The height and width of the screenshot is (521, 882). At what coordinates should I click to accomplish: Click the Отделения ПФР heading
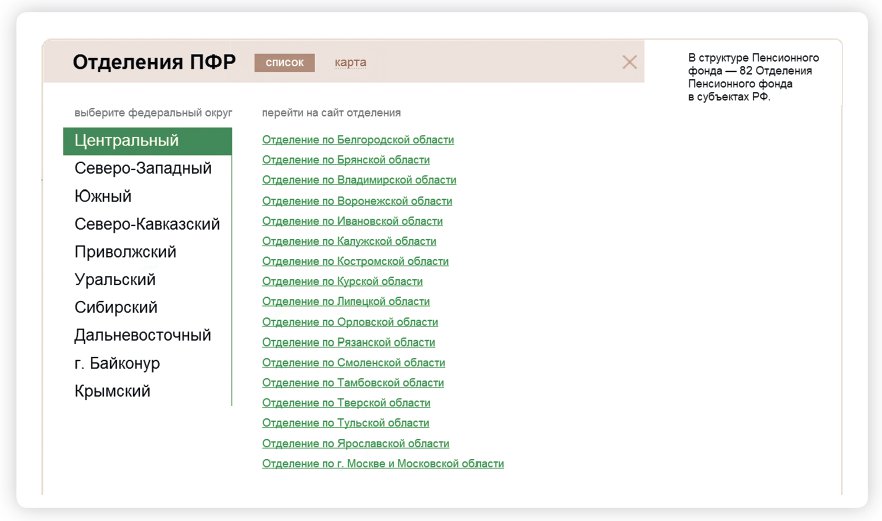coord(154,62)
